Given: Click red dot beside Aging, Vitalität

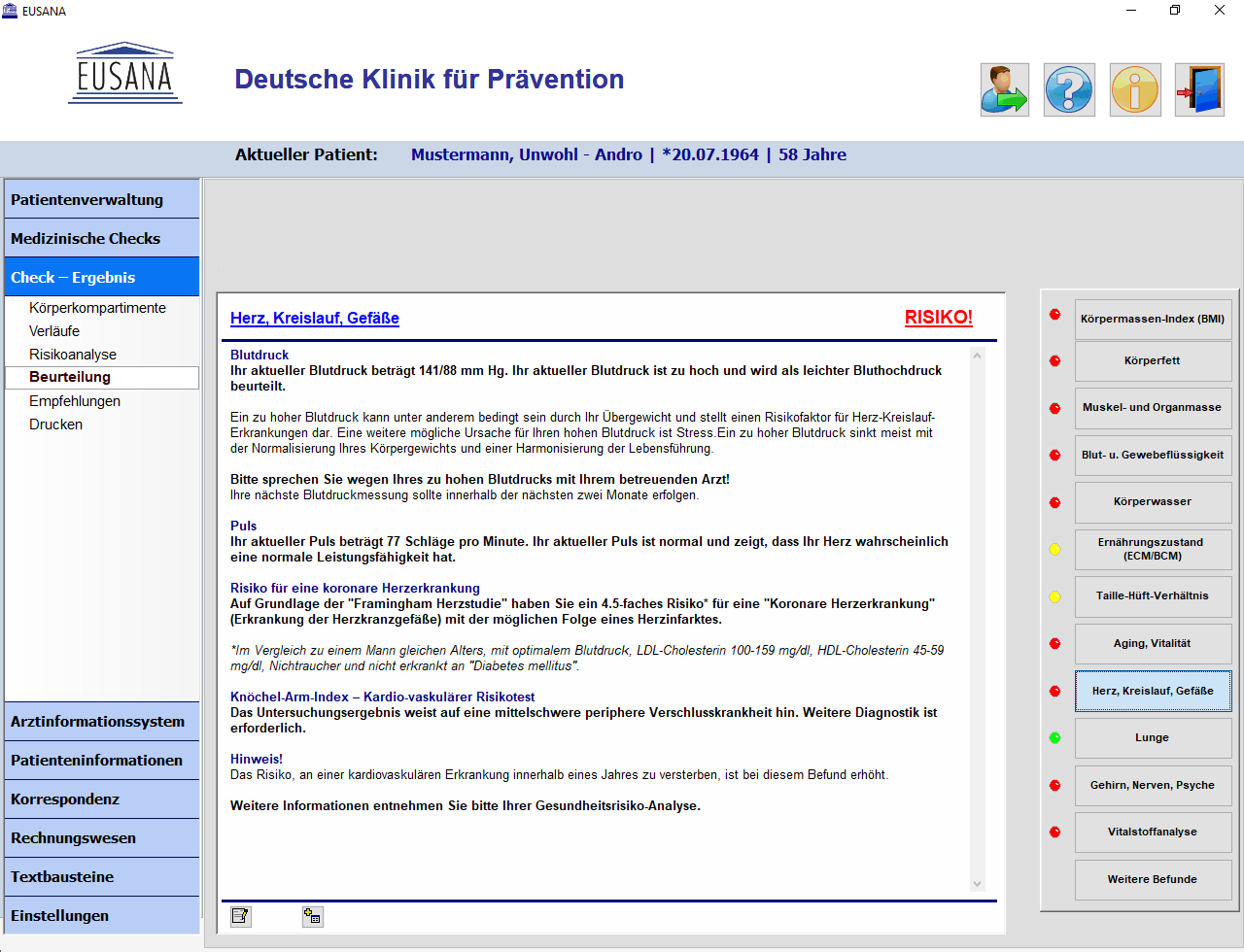Looking at the screenshot, I should coord(1054,644).
